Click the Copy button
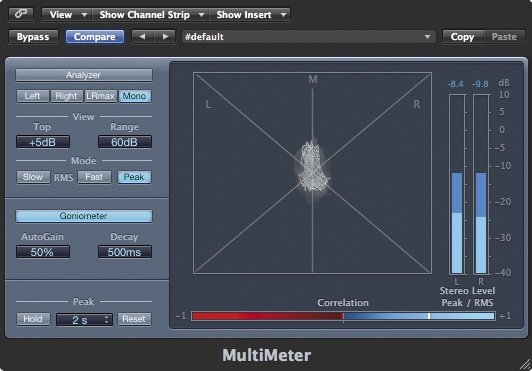The height and width of the screenshot is (371, 532). (462, 37)
